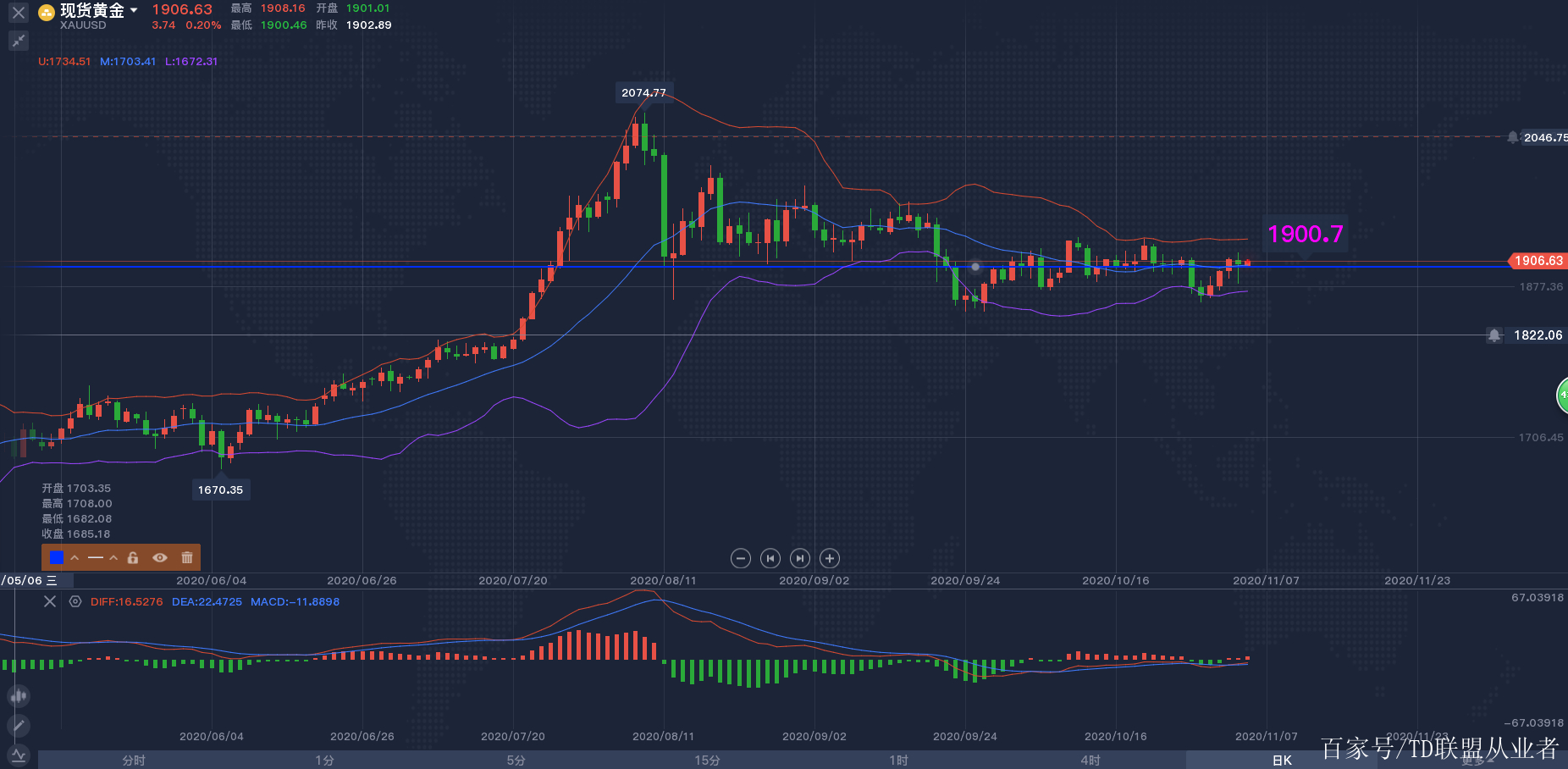Click the 2020/10/16 date on main axis
1568x769 pixels.
1116,580
